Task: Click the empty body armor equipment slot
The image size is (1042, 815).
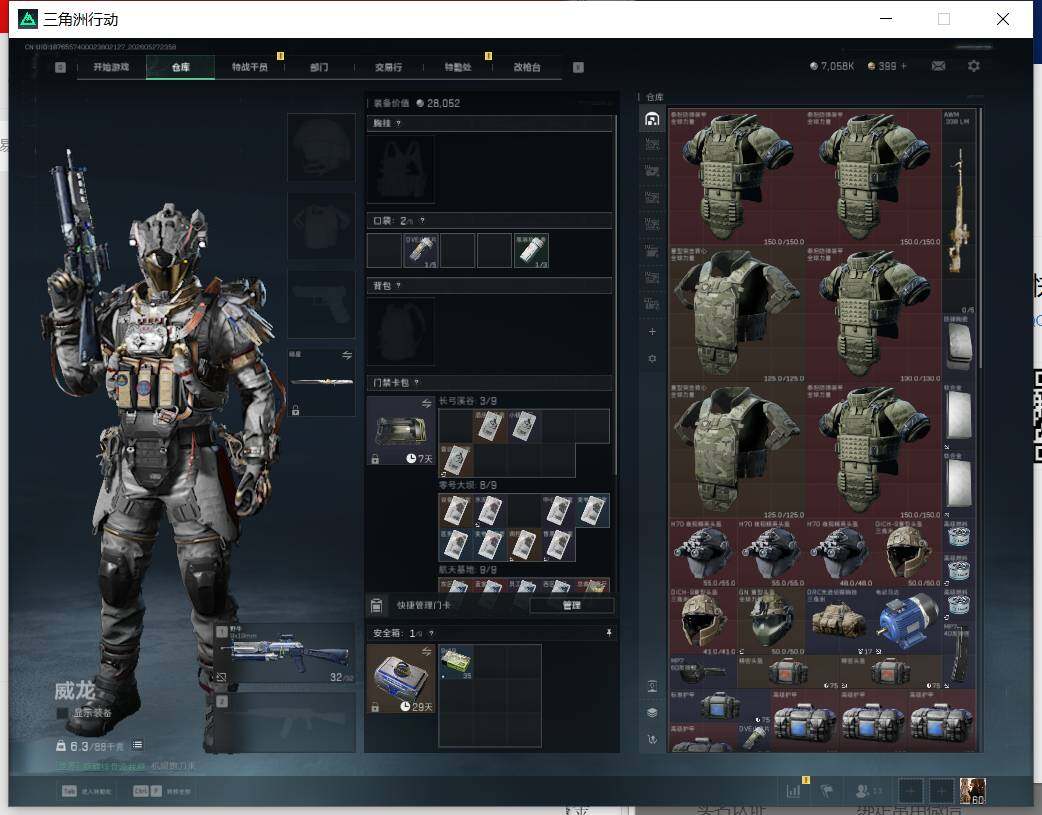Action: [x=321, y=226]
